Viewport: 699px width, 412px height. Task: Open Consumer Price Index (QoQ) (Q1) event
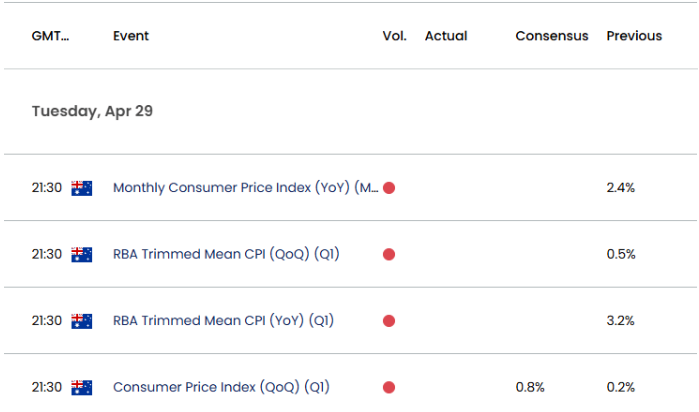click(x=223, y=387)
